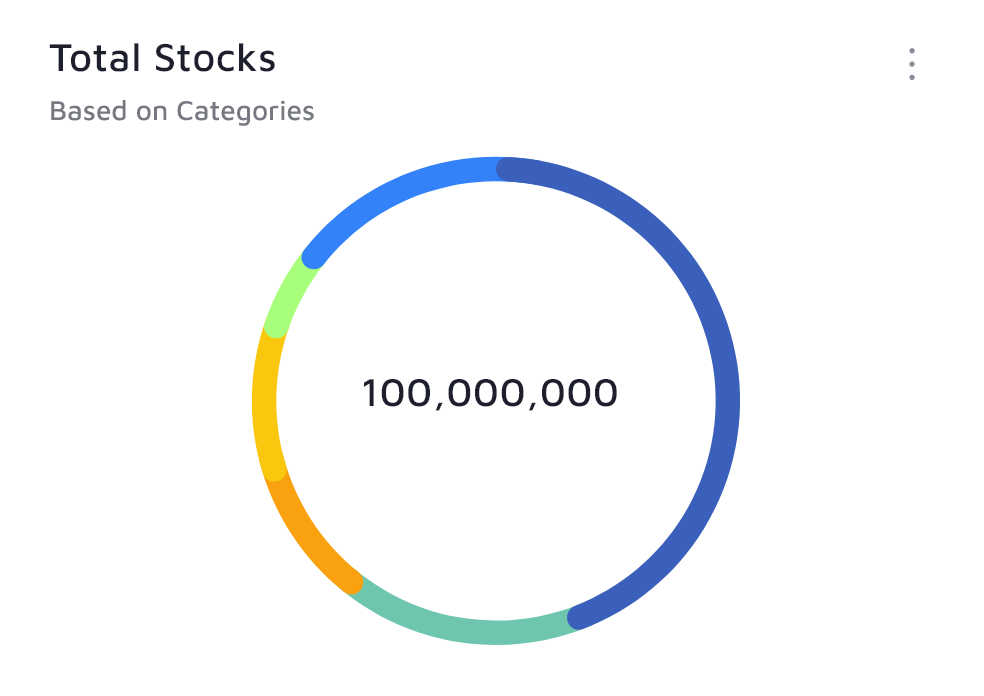Click where bright blue meets light green segment
Viewport: 984px width, 696px height.
(310, 256)
